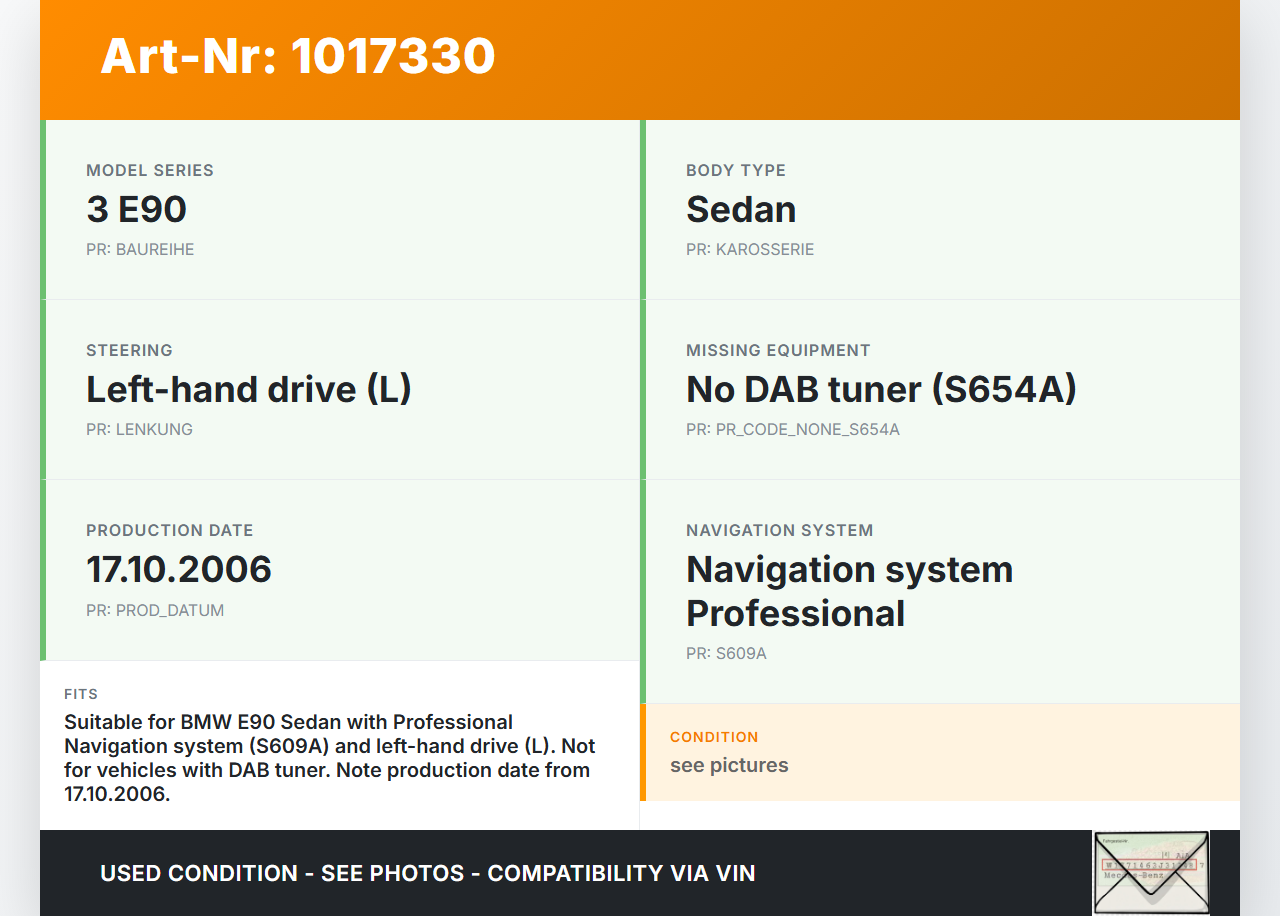The width and height of the screenshot is (1280, 916).
Task: Click the 'see pictures' condition text
Action: (x=729, y=765)
